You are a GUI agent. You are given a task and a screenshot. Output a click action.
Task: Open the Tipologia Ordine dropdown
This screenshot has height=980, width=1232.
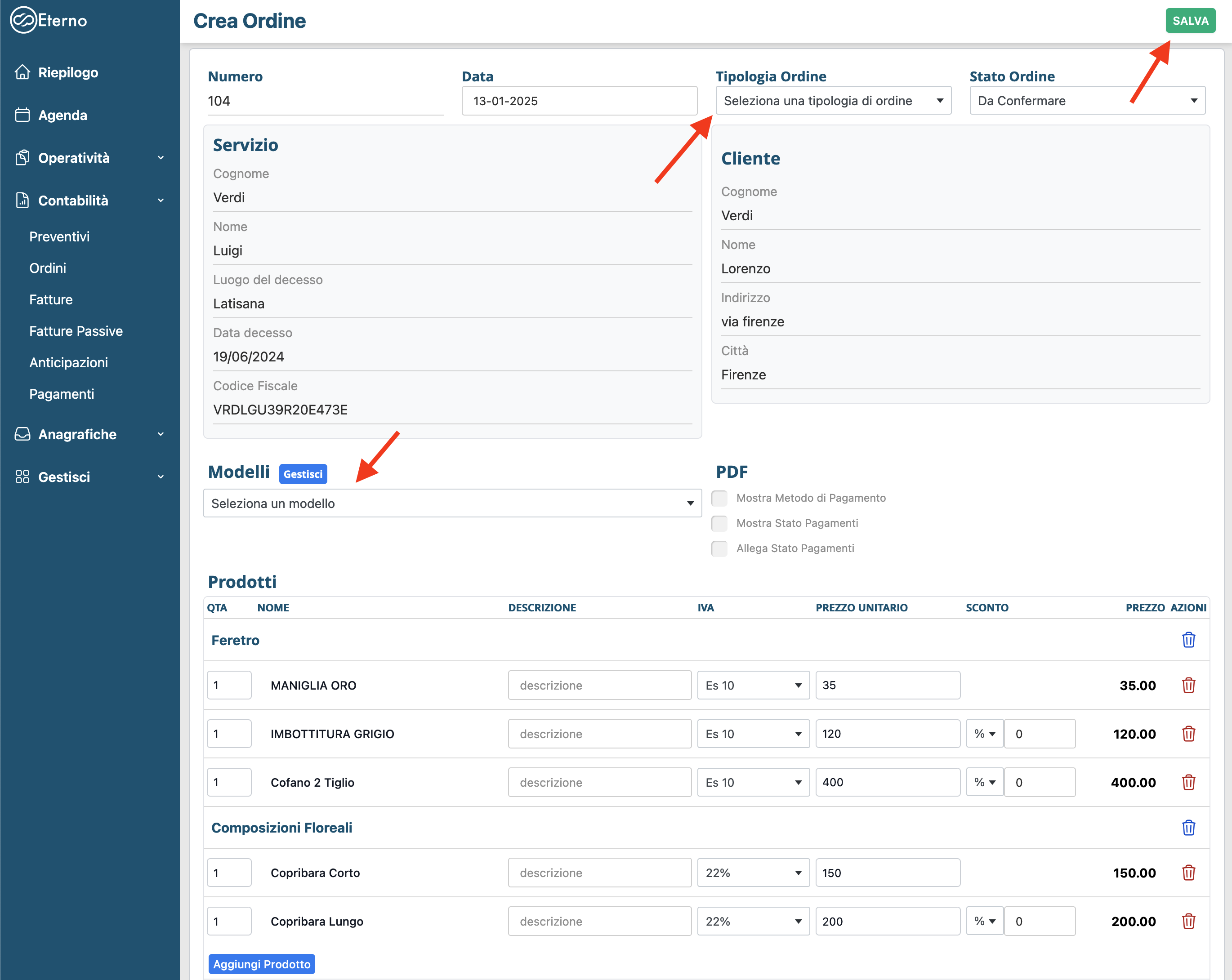833,101
